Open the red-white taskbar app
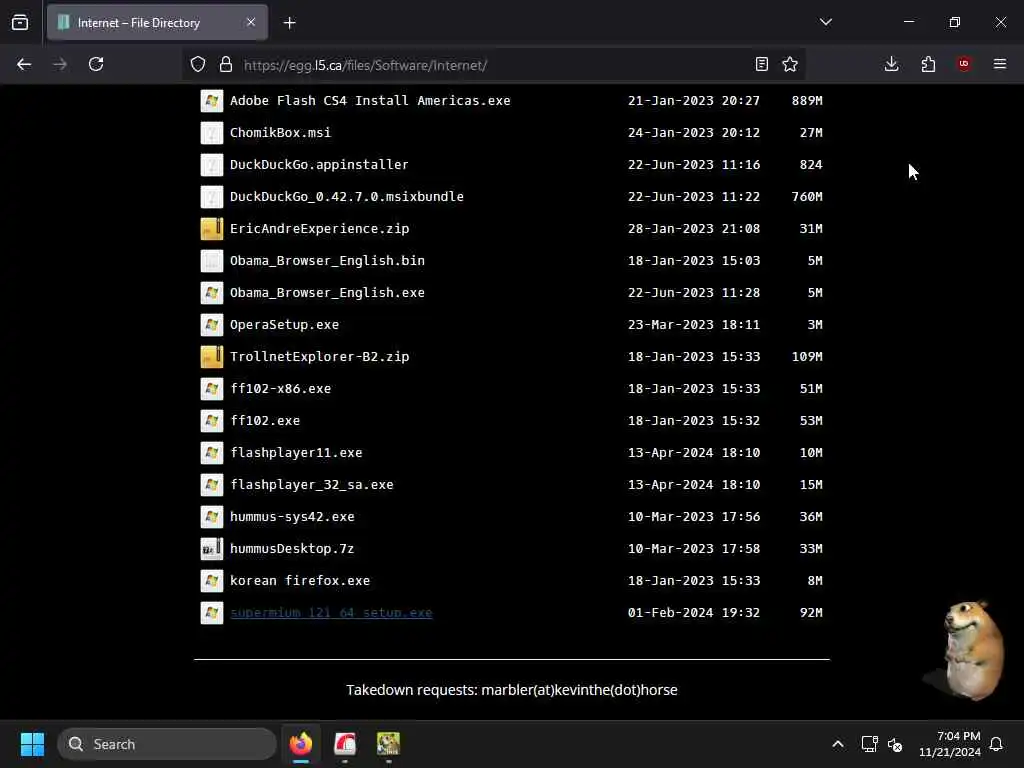 point(345,744)
